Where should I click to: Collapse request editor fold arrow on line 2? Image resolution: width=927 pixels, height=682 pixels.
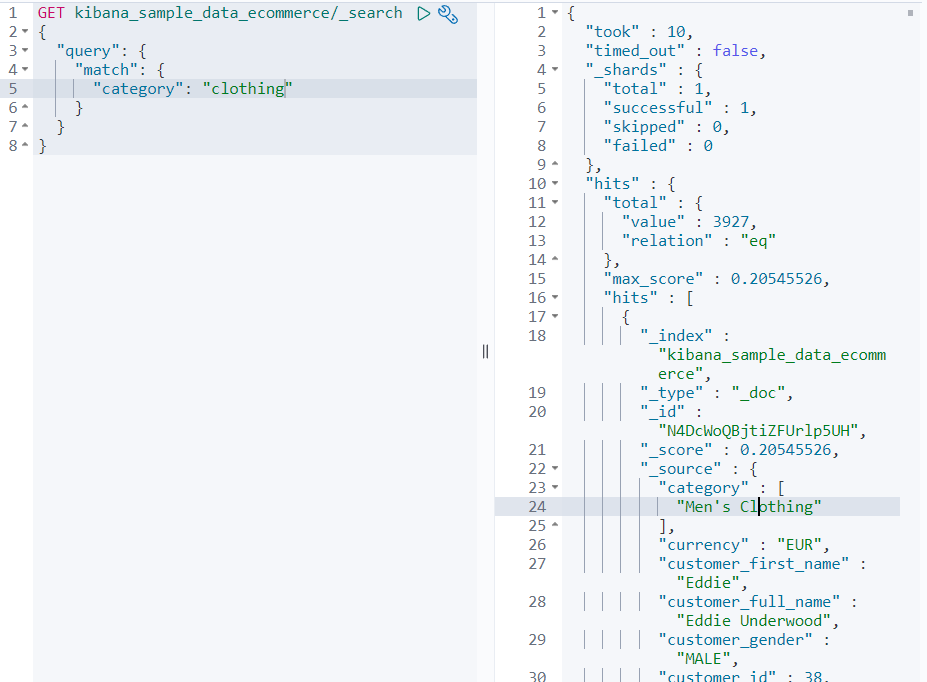coord(25,32)
